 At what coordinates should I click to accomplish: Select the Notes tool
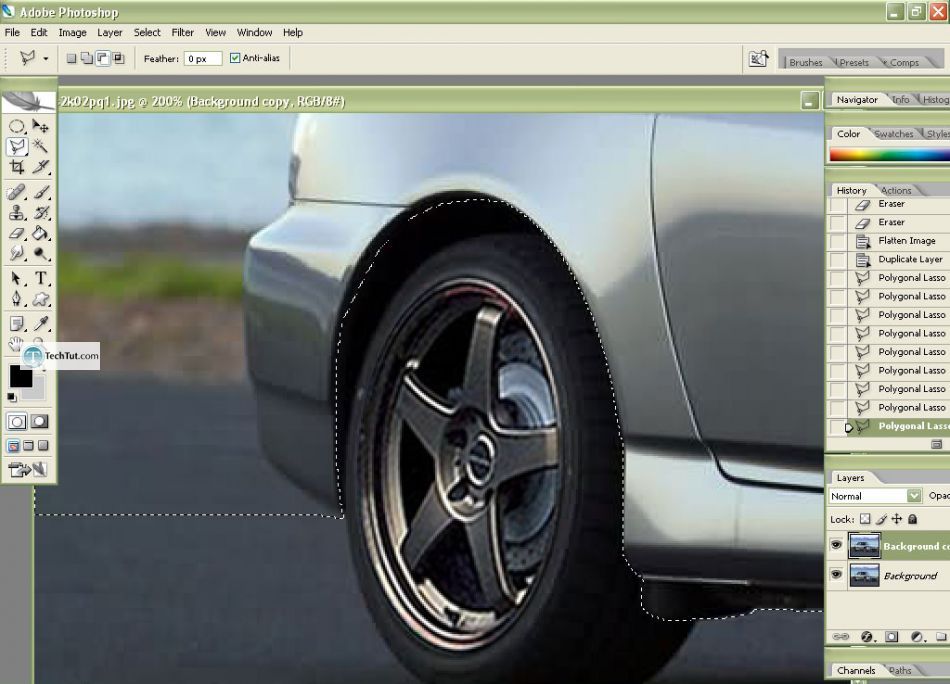coord(16,324)
